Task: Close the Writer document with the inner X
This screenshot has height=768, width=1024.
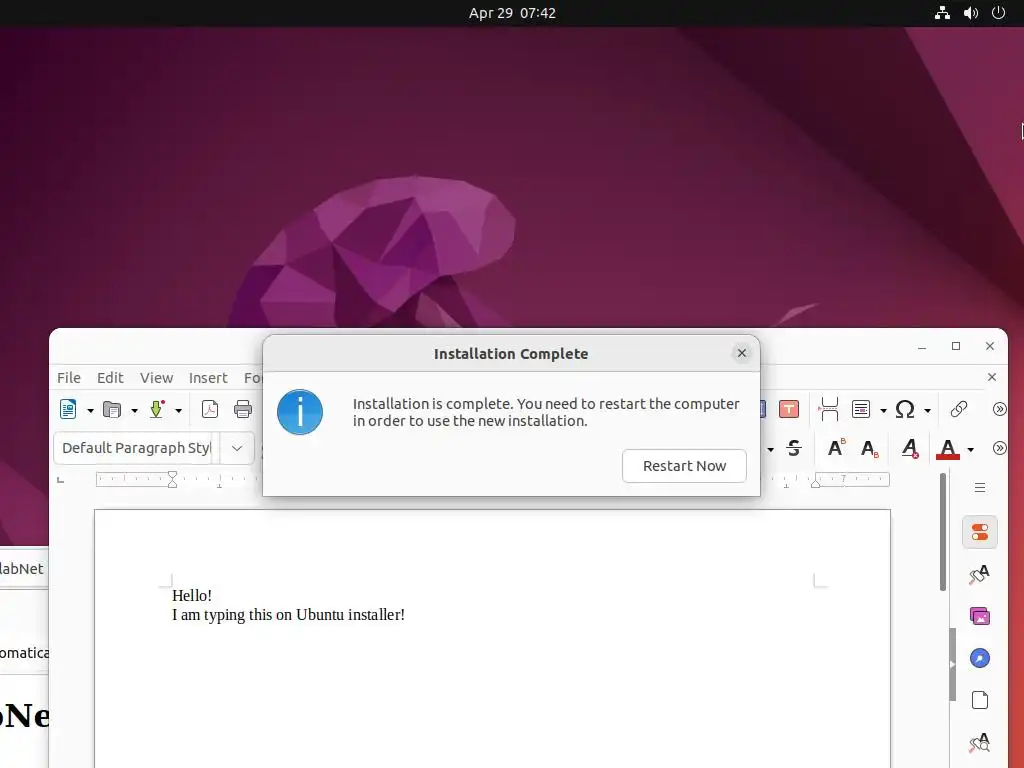Action: (x=991, y=377)
